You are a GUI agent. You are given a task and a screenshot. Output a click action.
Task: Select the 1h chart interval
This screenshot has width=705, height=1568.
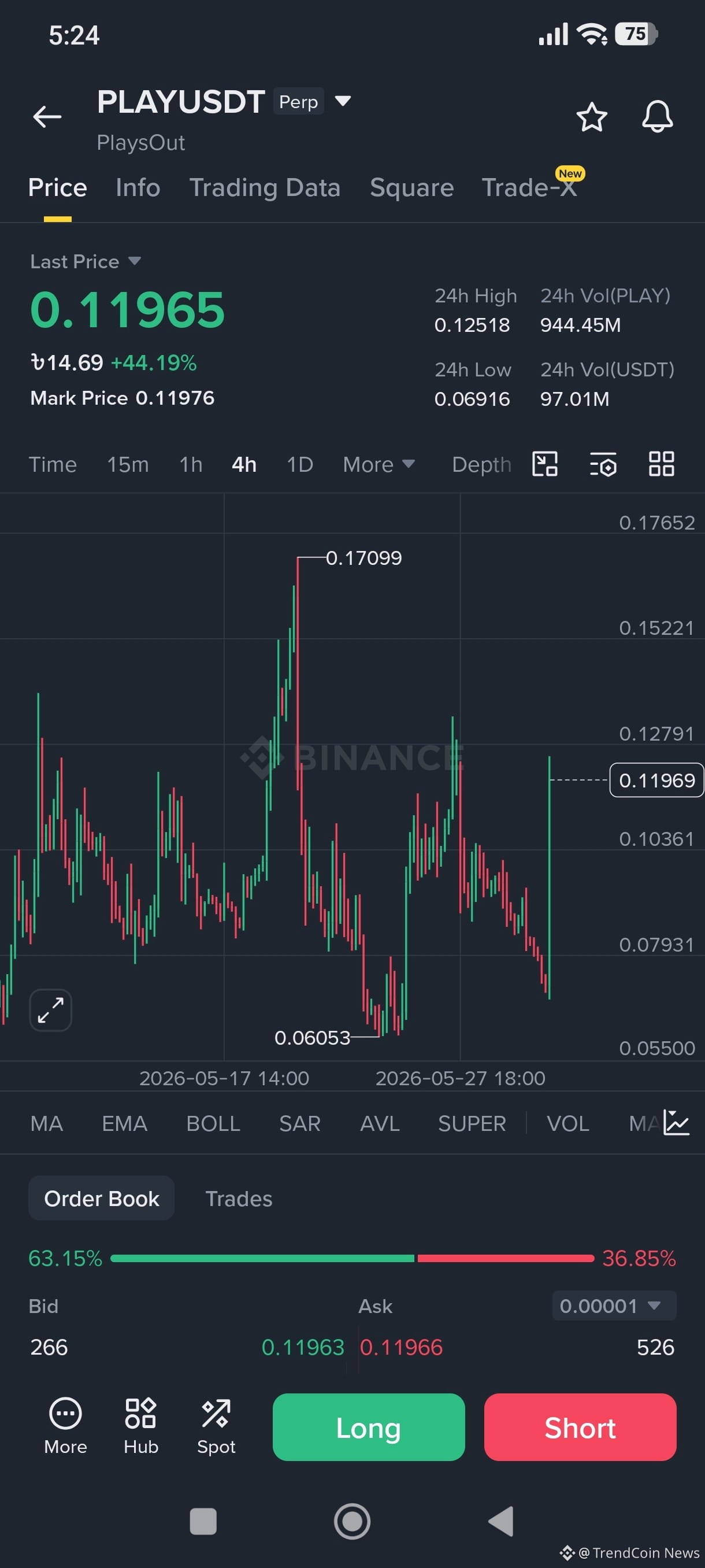(x=190, y=464)
